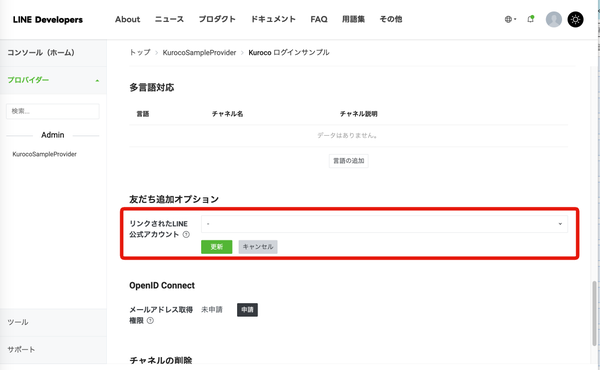Click the LINE Developers logo
The image size is (600, 370).
click(x=48, y=20)
